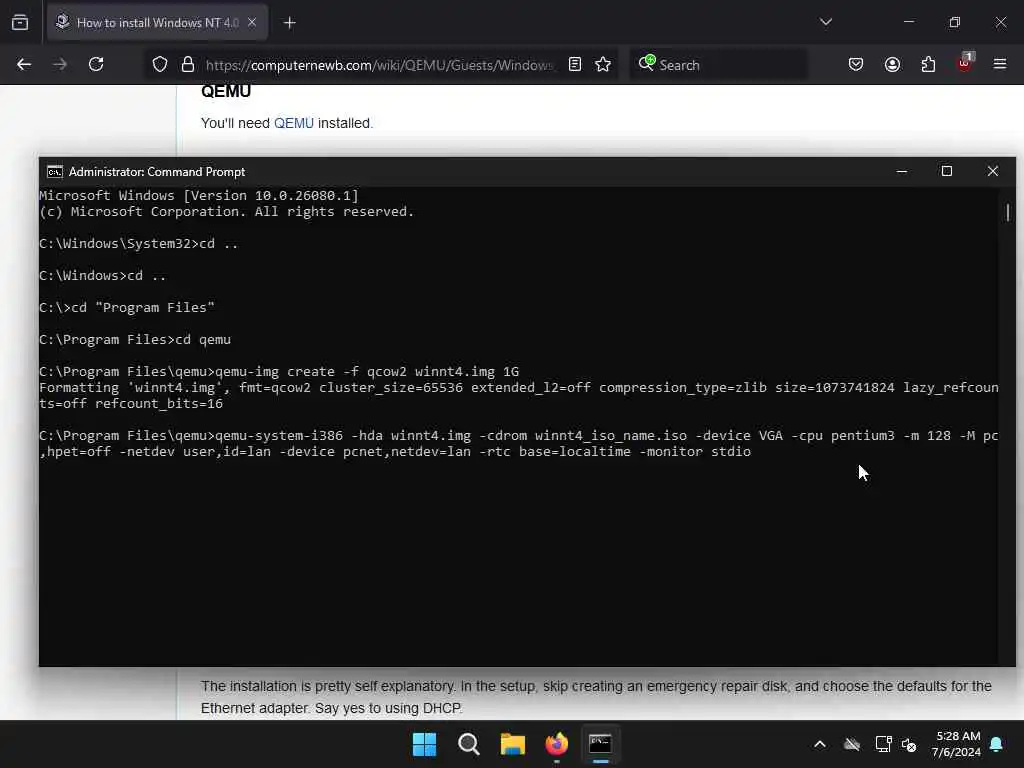Click the Command Prompt vertical scrollbar thumb

pyautogui.click(x=1008, y=212)
